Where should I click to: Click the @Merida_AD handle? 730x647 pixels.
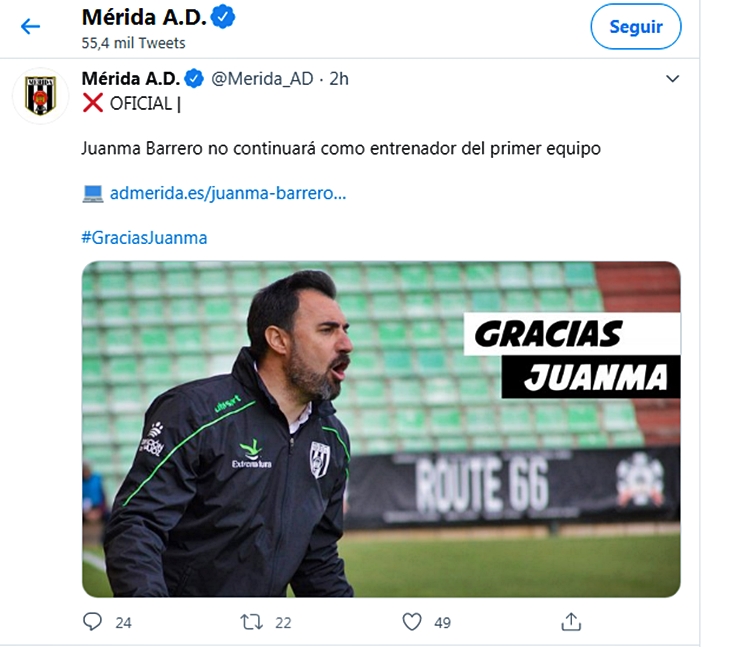tap(262, 79)
